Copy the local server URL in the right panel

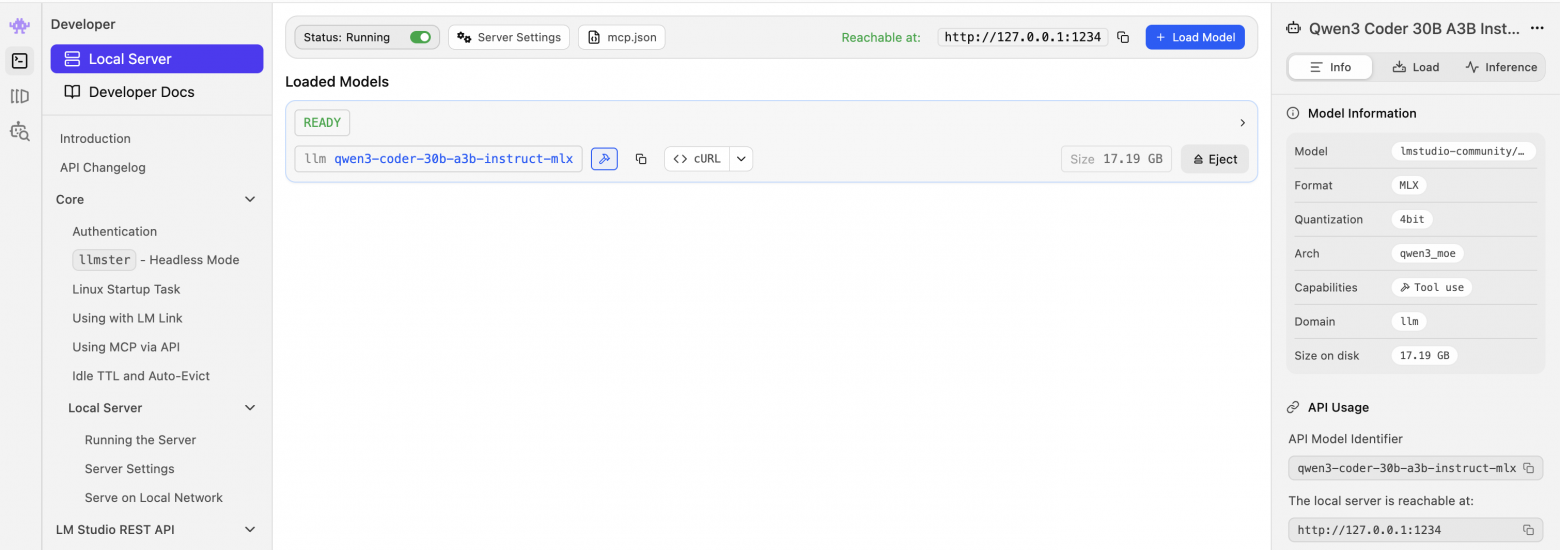pyautogui.click(x=1527, y=530)
